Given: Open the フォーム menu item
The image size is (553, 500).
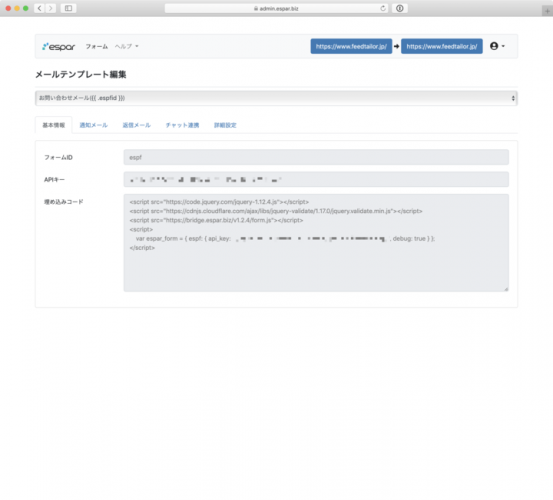Looking at the screenshot, I should [97, 47].
